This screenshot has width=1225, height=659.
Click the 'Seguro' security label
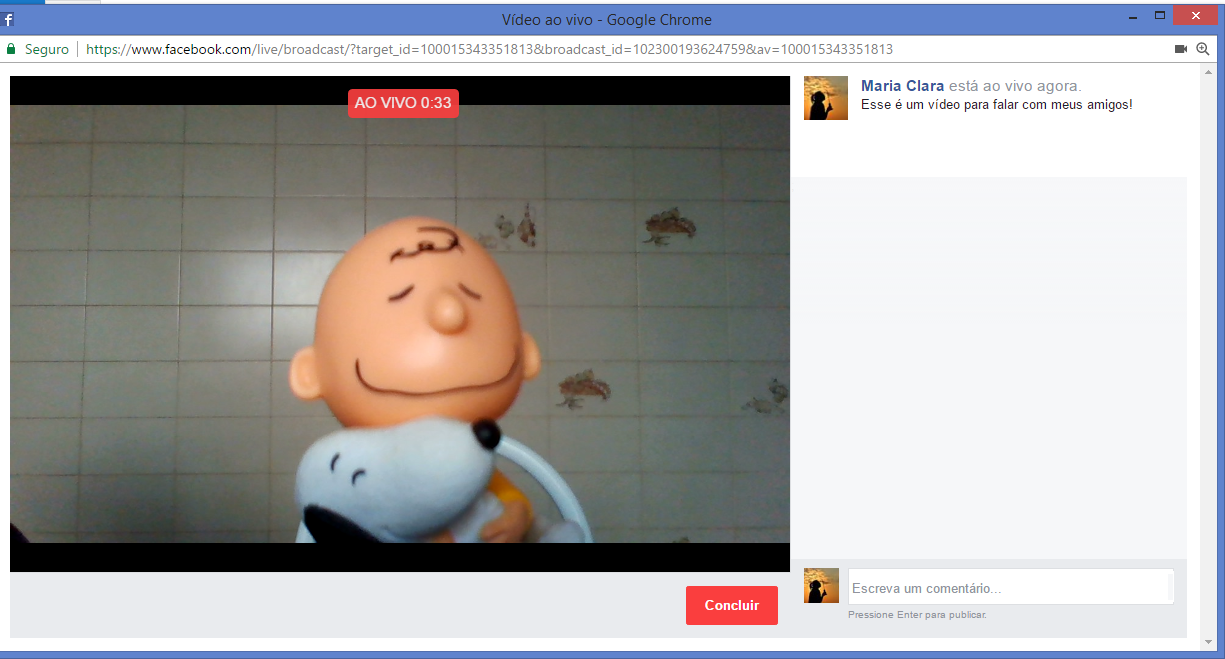[x=47, y=49]
